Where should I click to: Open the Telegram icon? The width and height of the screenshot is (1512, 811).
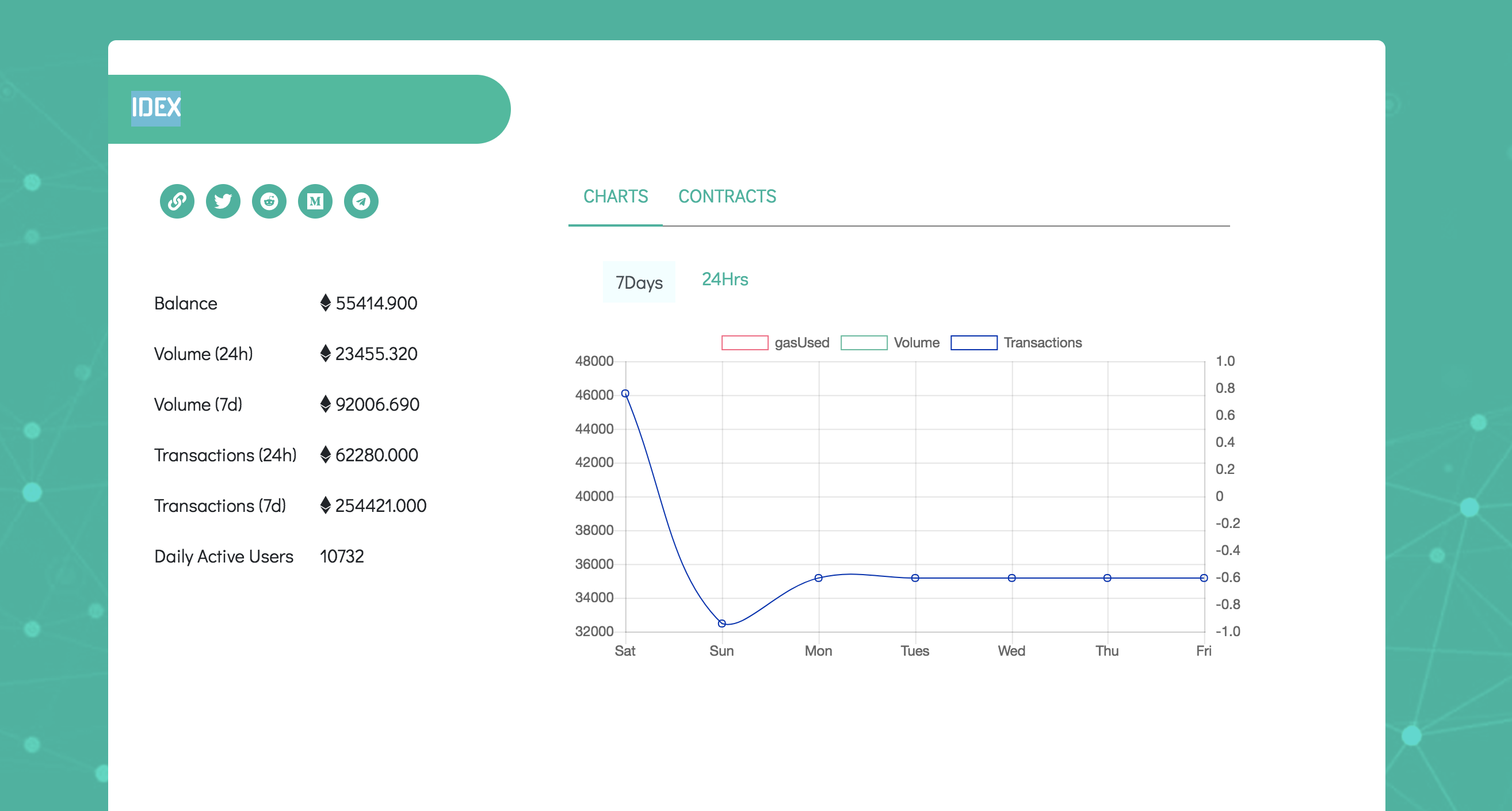click(x=361, y=201)
